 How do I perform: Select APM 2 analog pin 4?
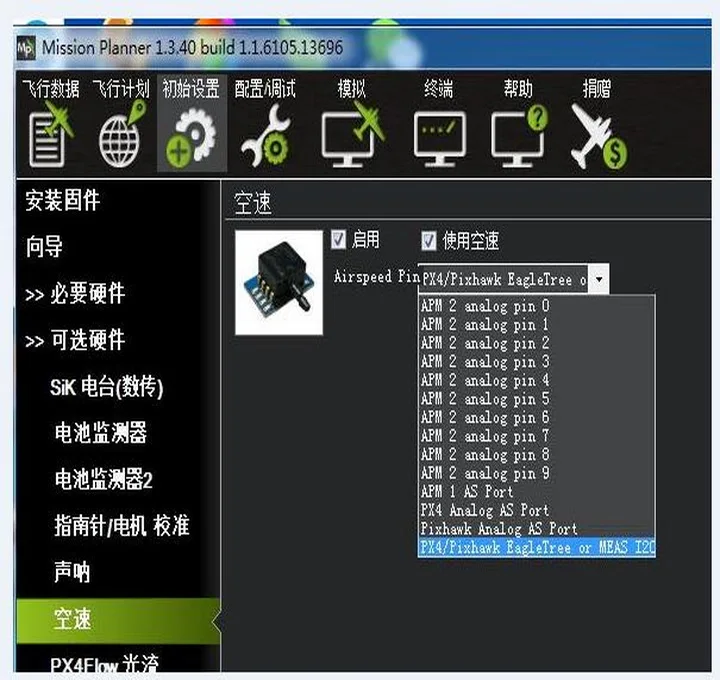pos(536,380)
